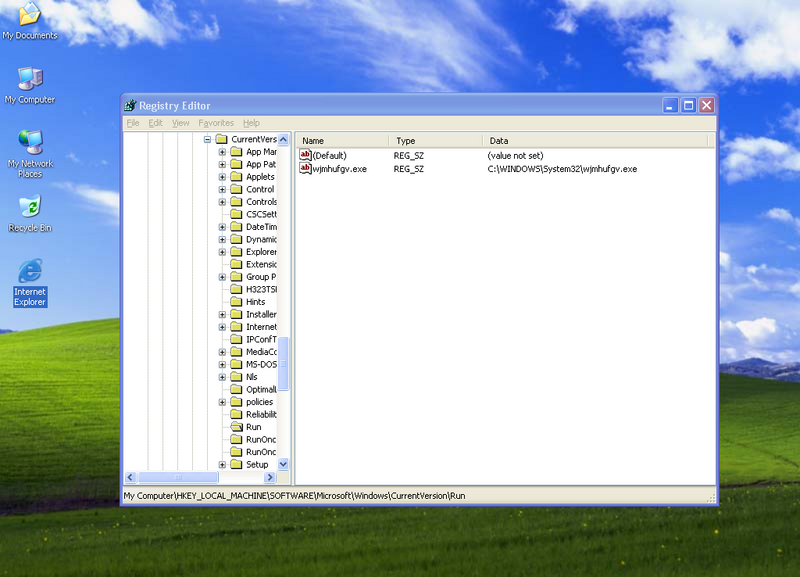The width and height of the screenshot is (800, 577).
Task: Open the File menu
Action: coord(133,123)
